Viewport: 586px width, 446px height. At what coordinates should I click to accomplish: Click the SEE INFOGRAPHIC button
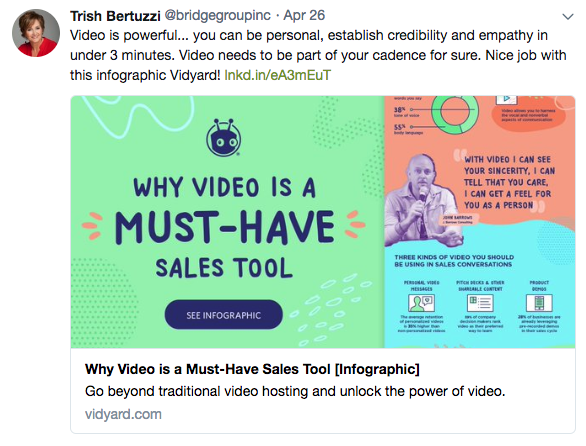pyautogui.click(x=223, y=315)
